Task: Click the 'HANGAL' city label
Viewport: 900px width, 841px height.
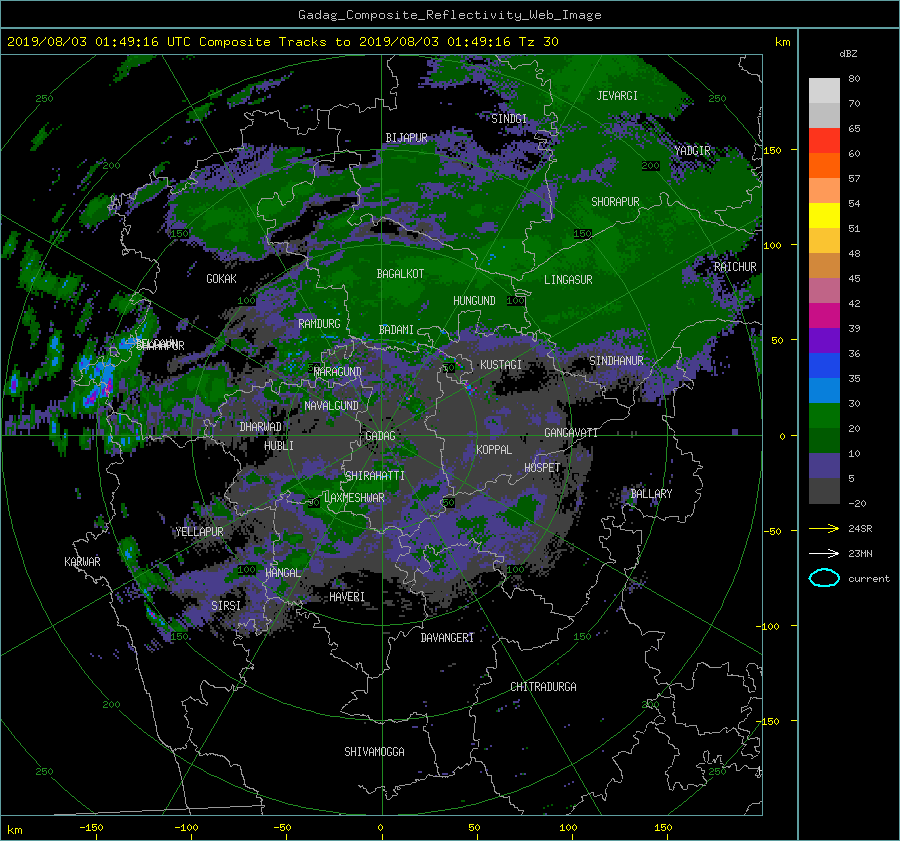Action: click(283, 573)
